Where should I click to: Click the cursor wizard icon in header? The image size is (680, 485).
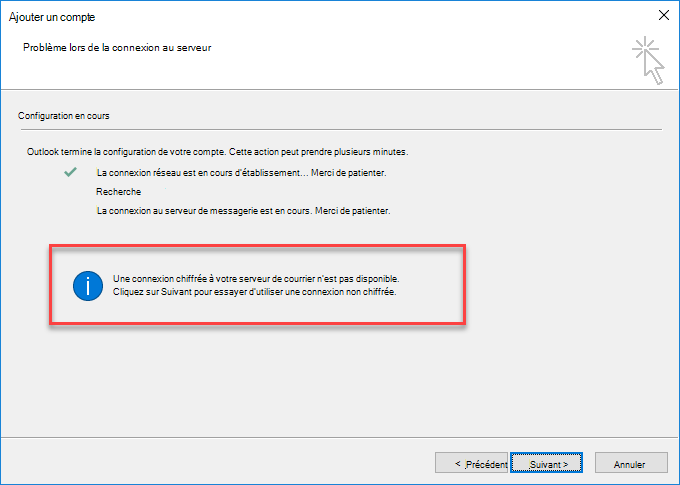click(648, 61)
